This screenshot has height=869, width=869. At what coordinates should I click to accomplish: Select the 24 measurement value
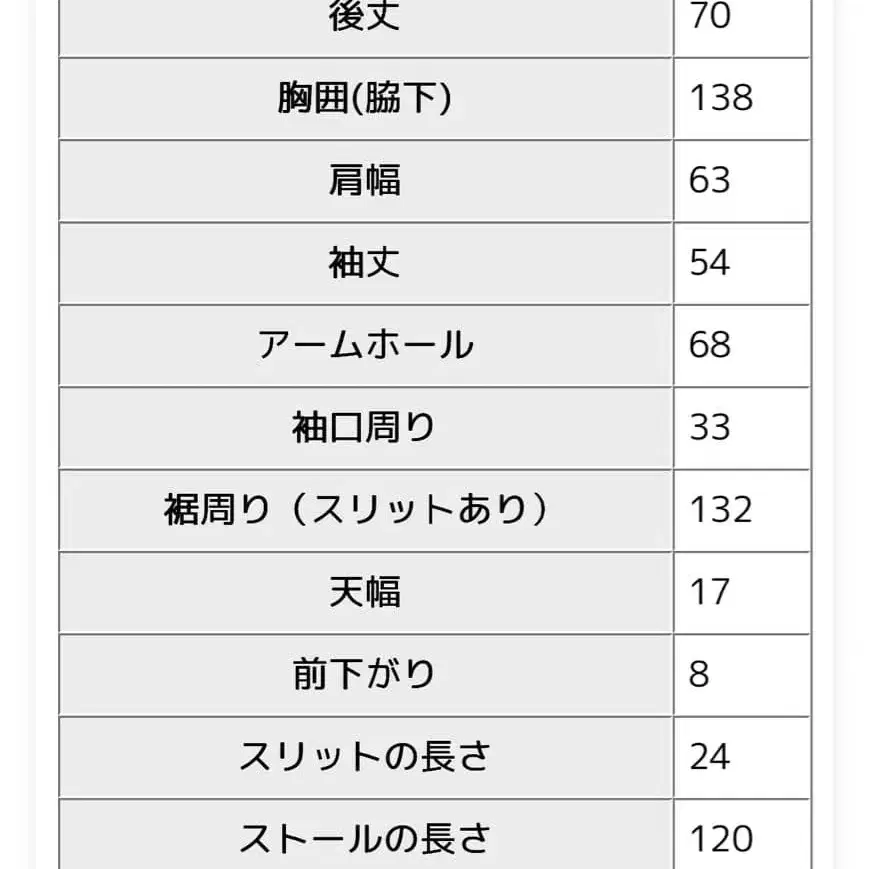[x=709, y=757]
